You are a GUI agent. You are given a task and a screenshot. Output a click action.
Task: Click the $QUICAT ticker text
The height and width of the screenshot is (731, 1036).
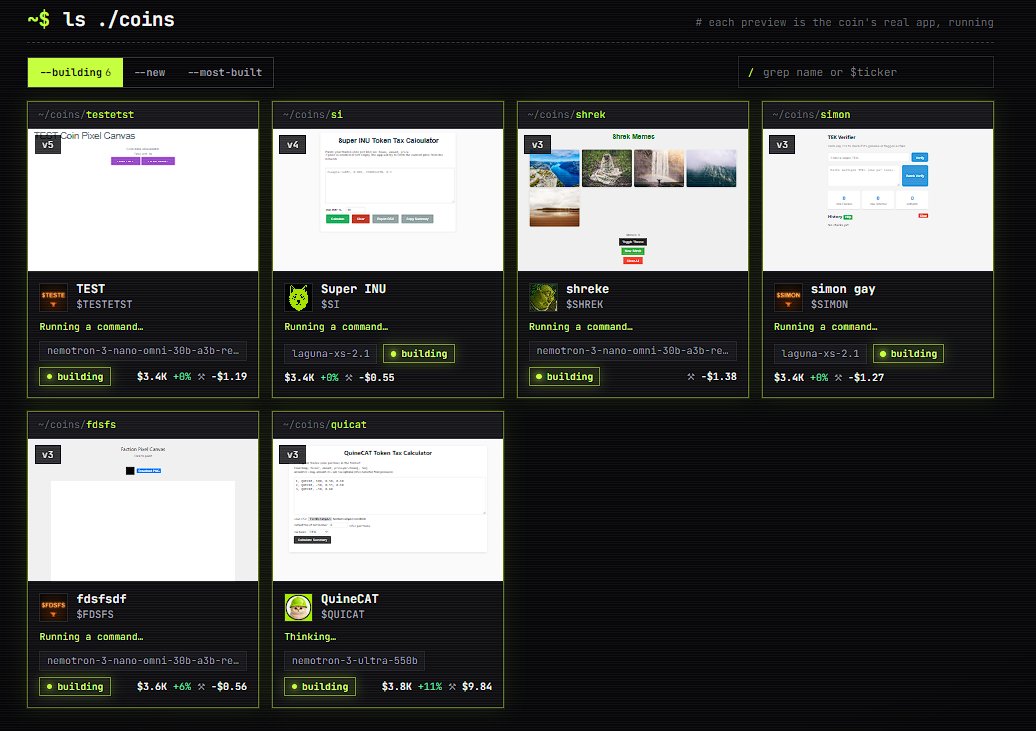tap(342, 615)
